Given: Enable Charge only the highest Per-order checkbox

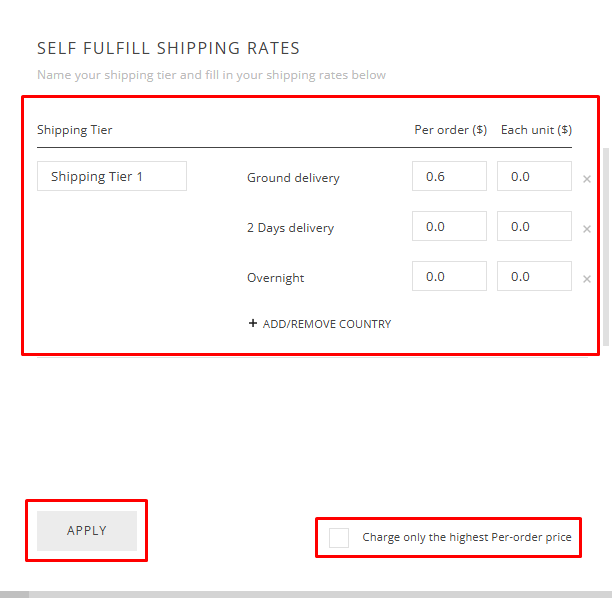Looking at the screenshot, I should point(339,537).
